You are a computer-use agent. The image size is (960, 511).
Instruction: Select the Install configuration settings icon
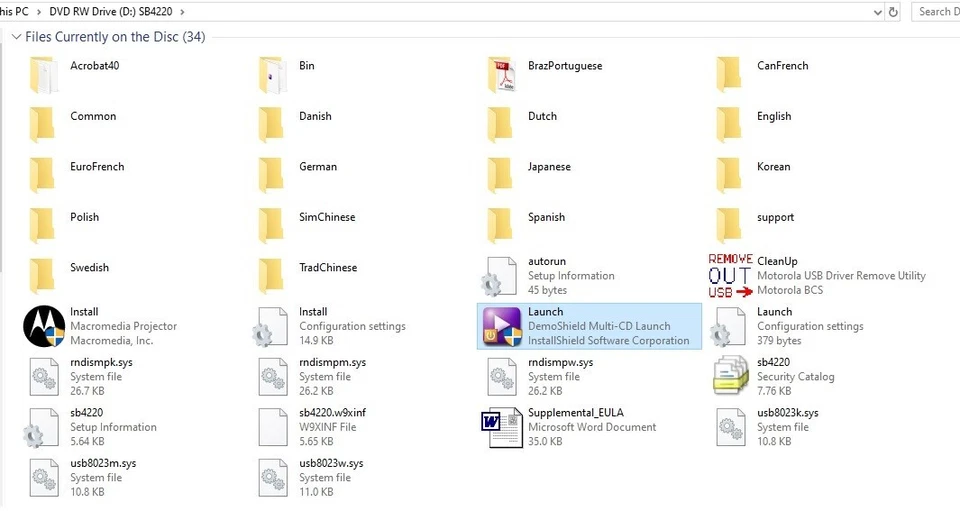(x=270, y=327)
